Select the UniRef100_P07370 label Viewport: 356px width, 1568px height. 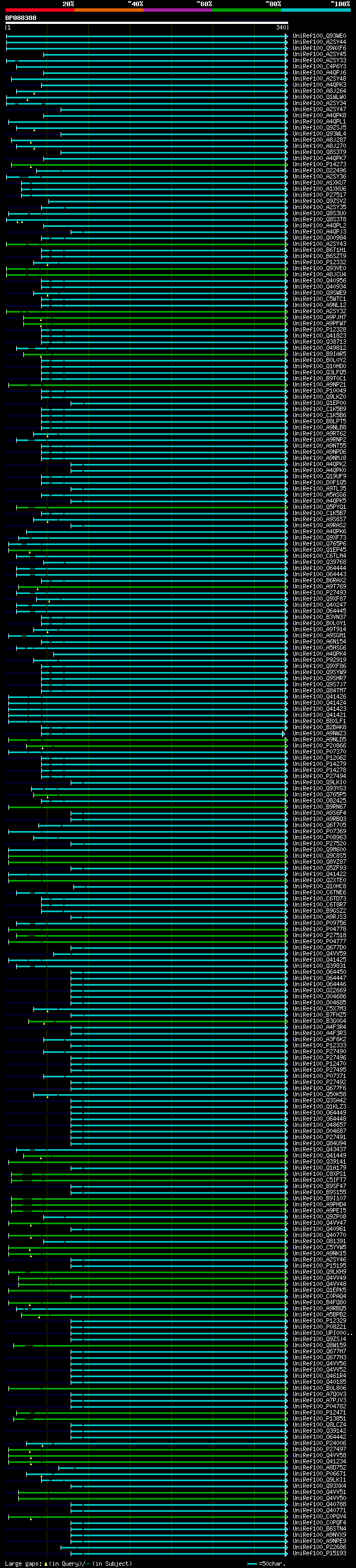click(x=319, y=752)
